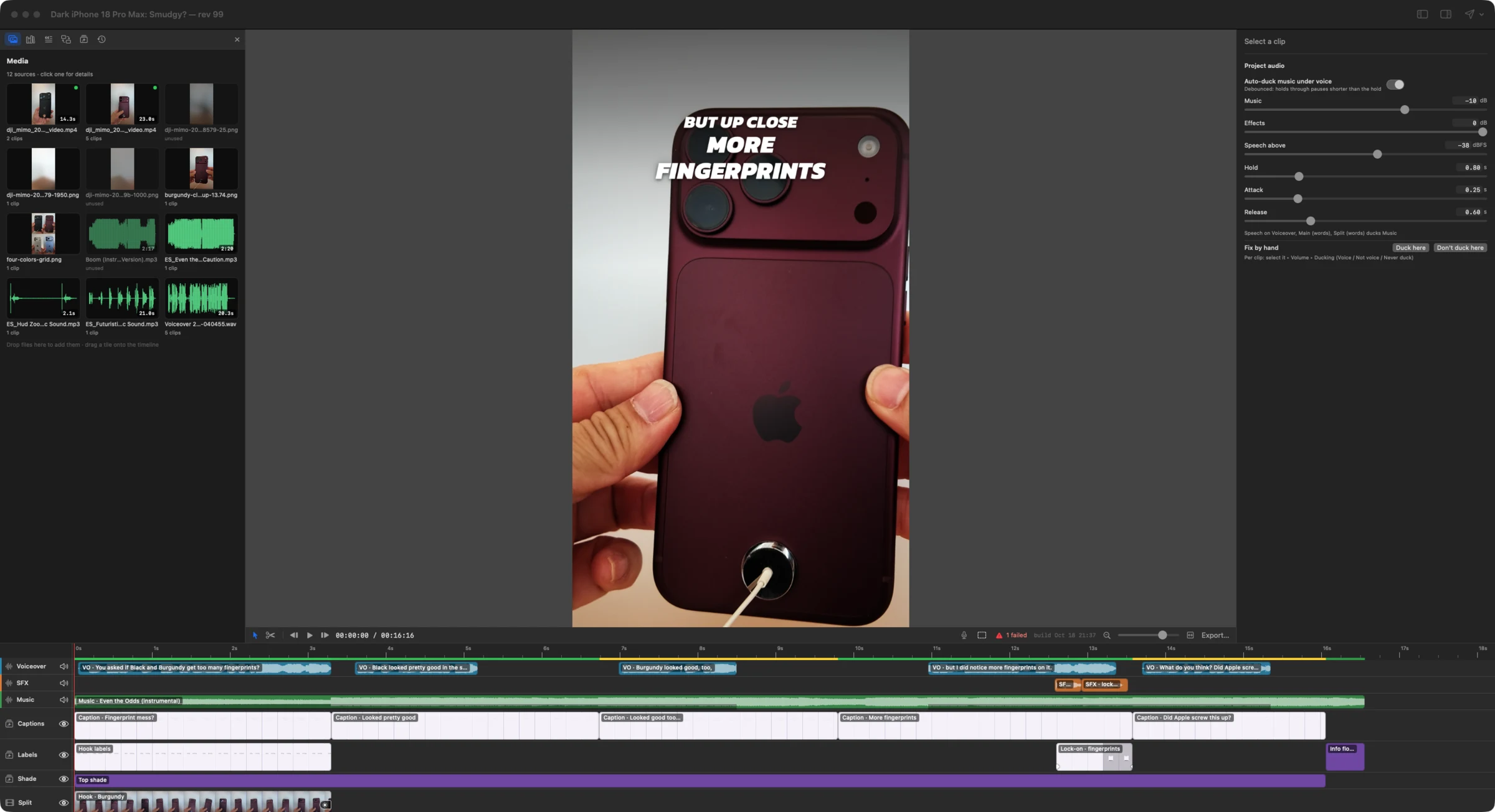Open the share send dropdown
The width and height of the screenshot is (1495, 812).
pyautogui.click(x=1473, y=14)
